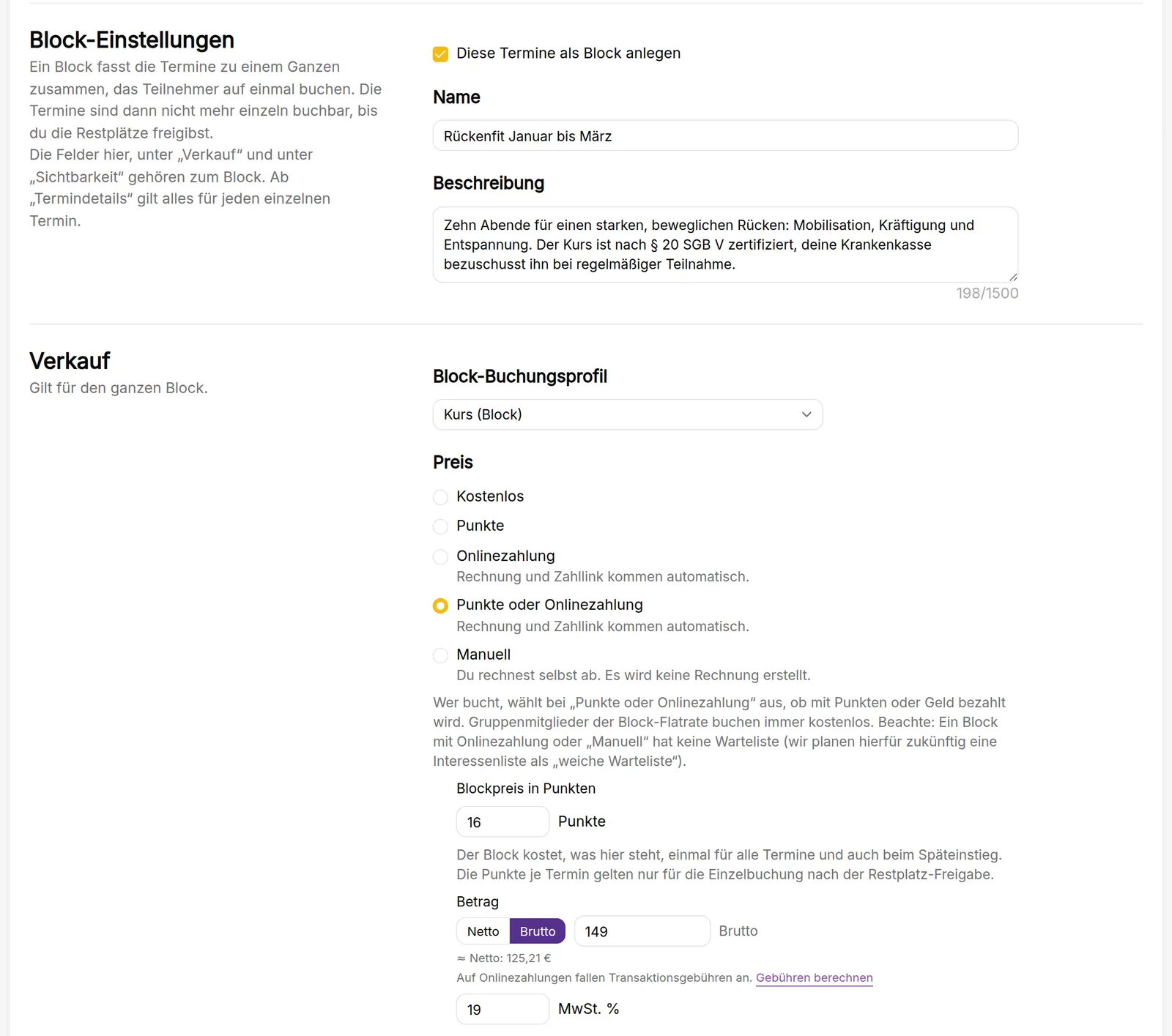Open the Block-Buchungsprofil dropdown
The image size is (1172, 1036).
628,414
